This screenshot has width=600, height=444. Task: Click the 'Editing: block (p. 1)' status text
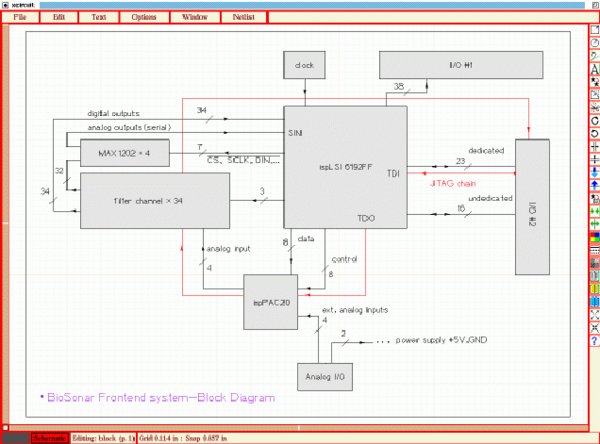pos(103,438)
